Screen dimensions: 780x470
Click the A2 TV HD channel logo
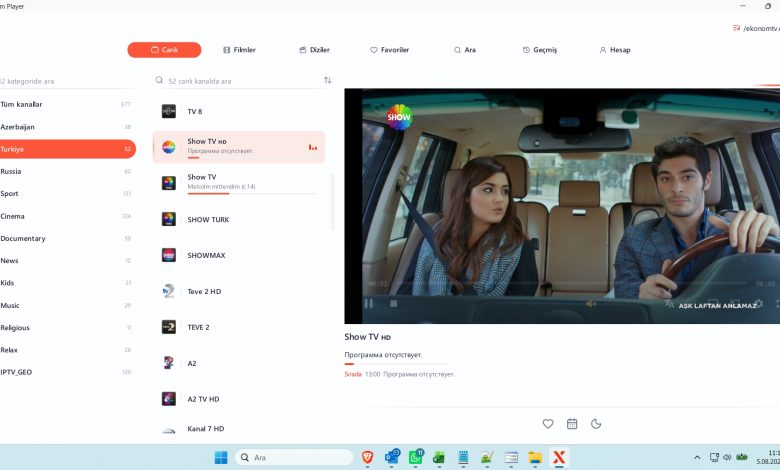pyautogui.click(x=169, y=399)
